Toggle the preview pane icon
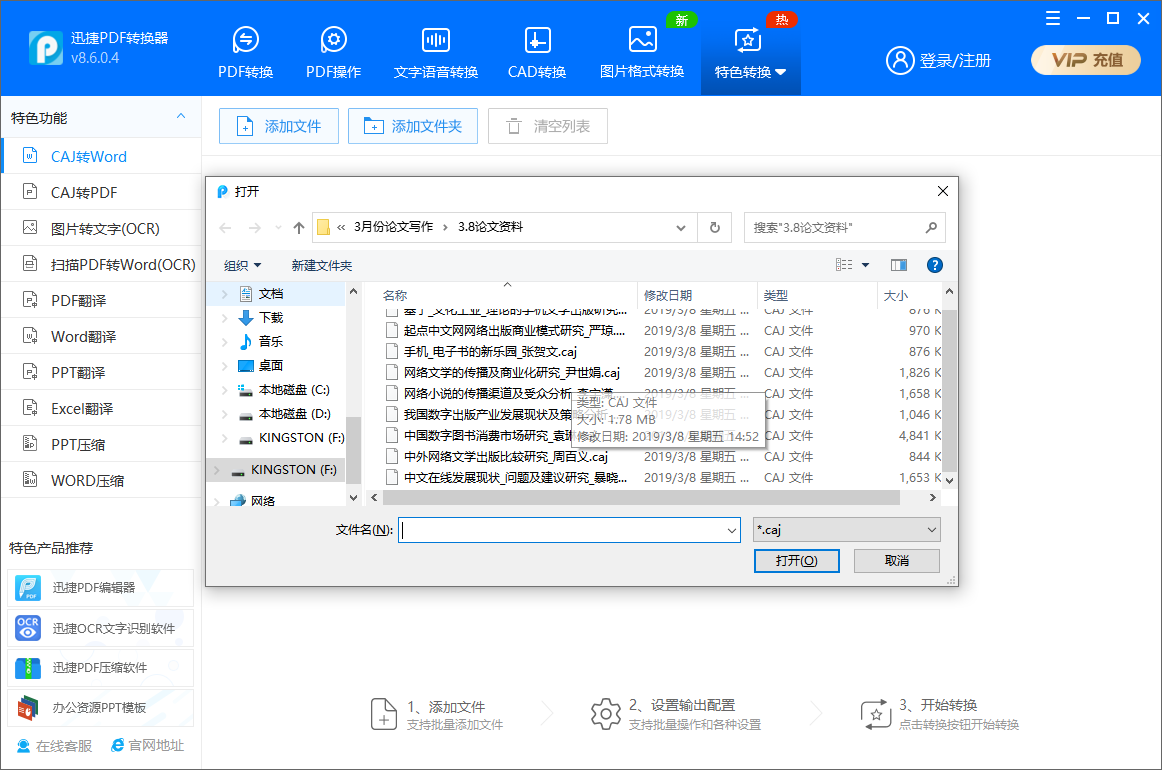 (899, 265)
